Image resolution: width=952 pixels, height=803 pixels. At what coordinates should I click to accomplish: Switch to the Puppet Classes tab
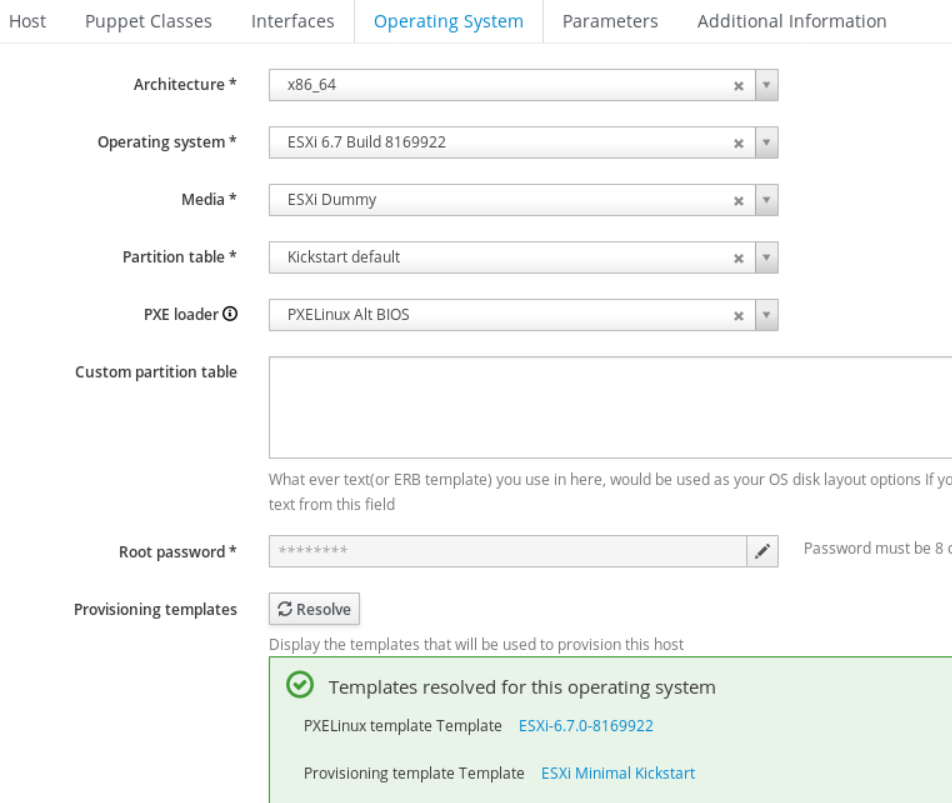coord(148,21)
